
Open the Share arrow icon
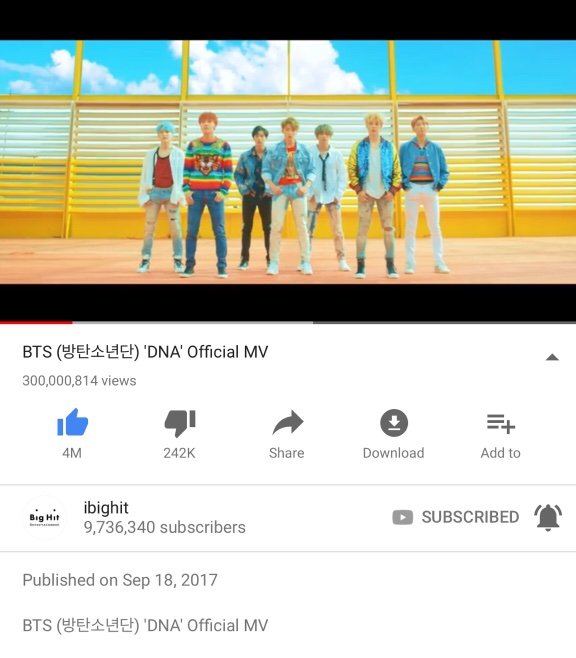click(x=288, y=422)
